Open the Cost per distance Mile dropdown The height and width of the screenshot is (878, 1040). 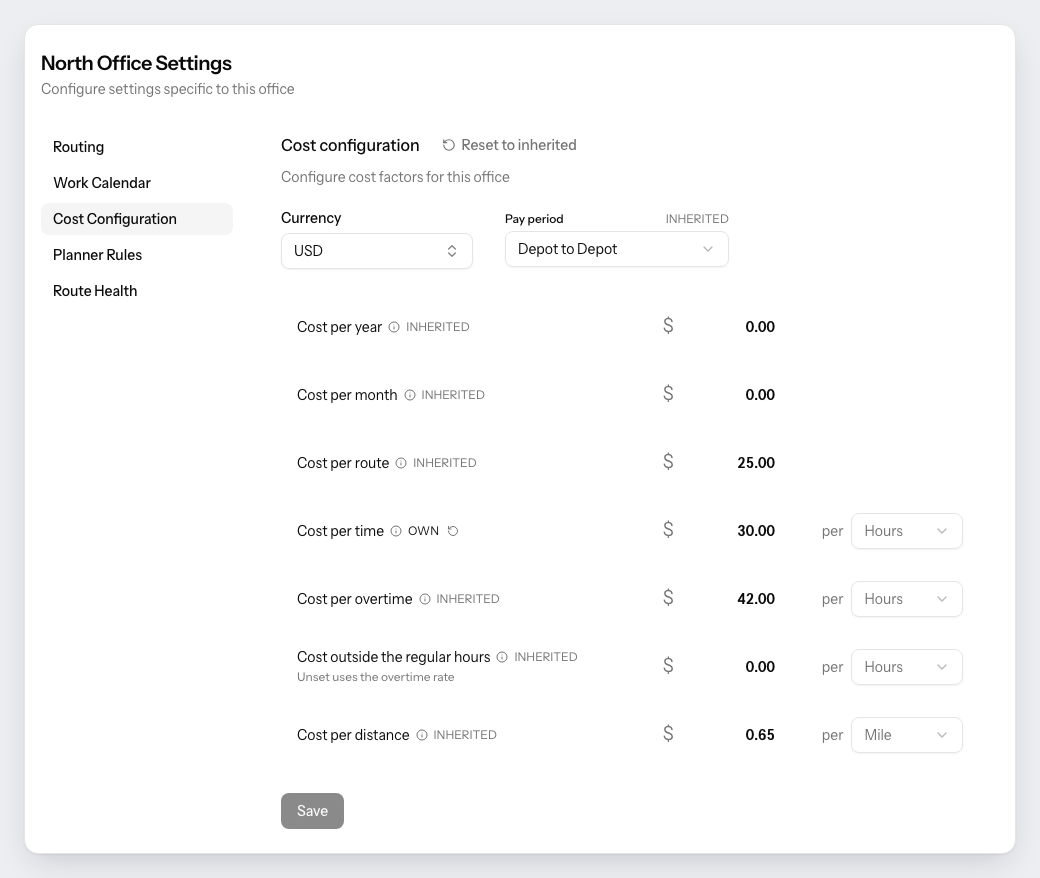point(907,735)
